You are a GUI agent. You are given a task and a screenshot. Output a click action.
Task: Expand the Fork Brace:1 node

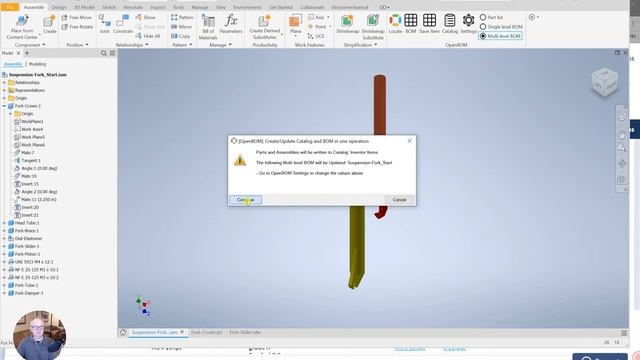4,231
